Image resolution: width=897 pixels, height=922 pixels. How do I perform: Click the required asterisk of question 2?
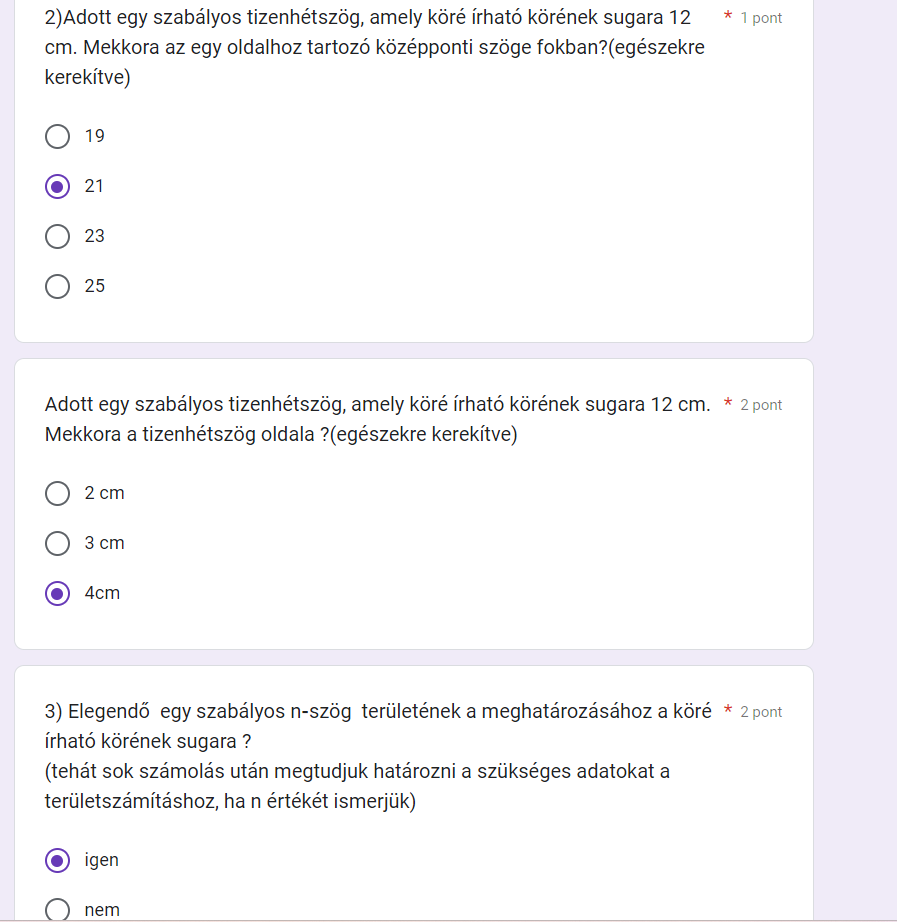(728, 16)
